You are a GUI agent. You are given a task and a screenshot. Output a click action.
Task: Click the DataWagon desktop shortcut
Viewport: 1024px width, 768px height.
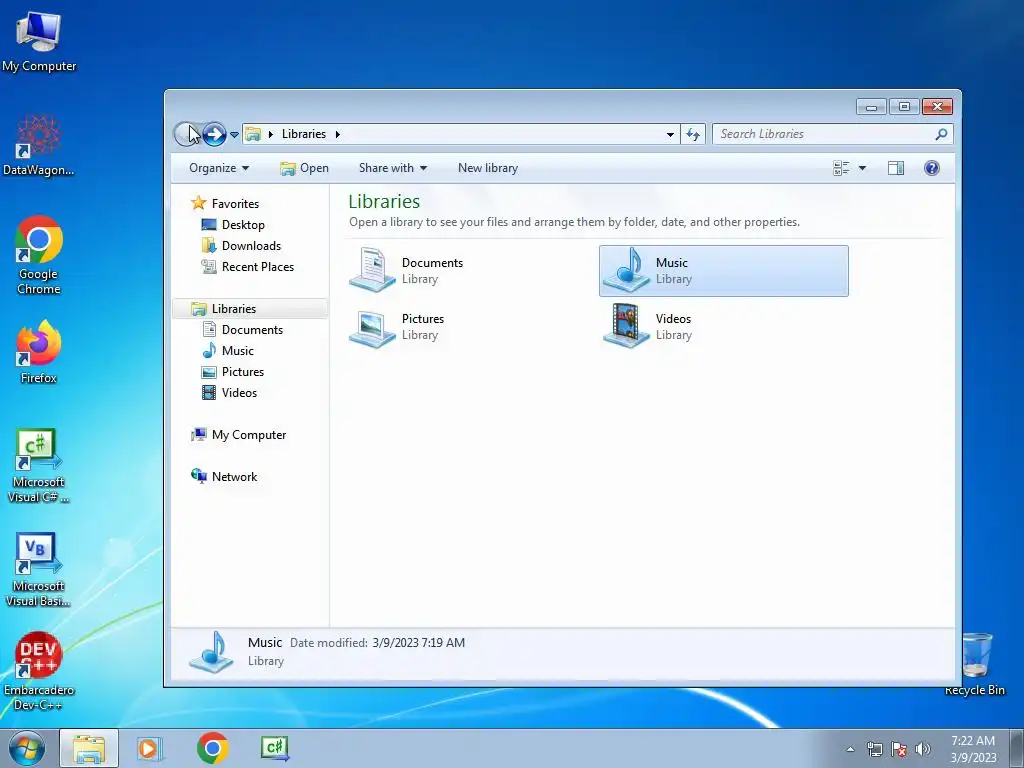point(39,145)
